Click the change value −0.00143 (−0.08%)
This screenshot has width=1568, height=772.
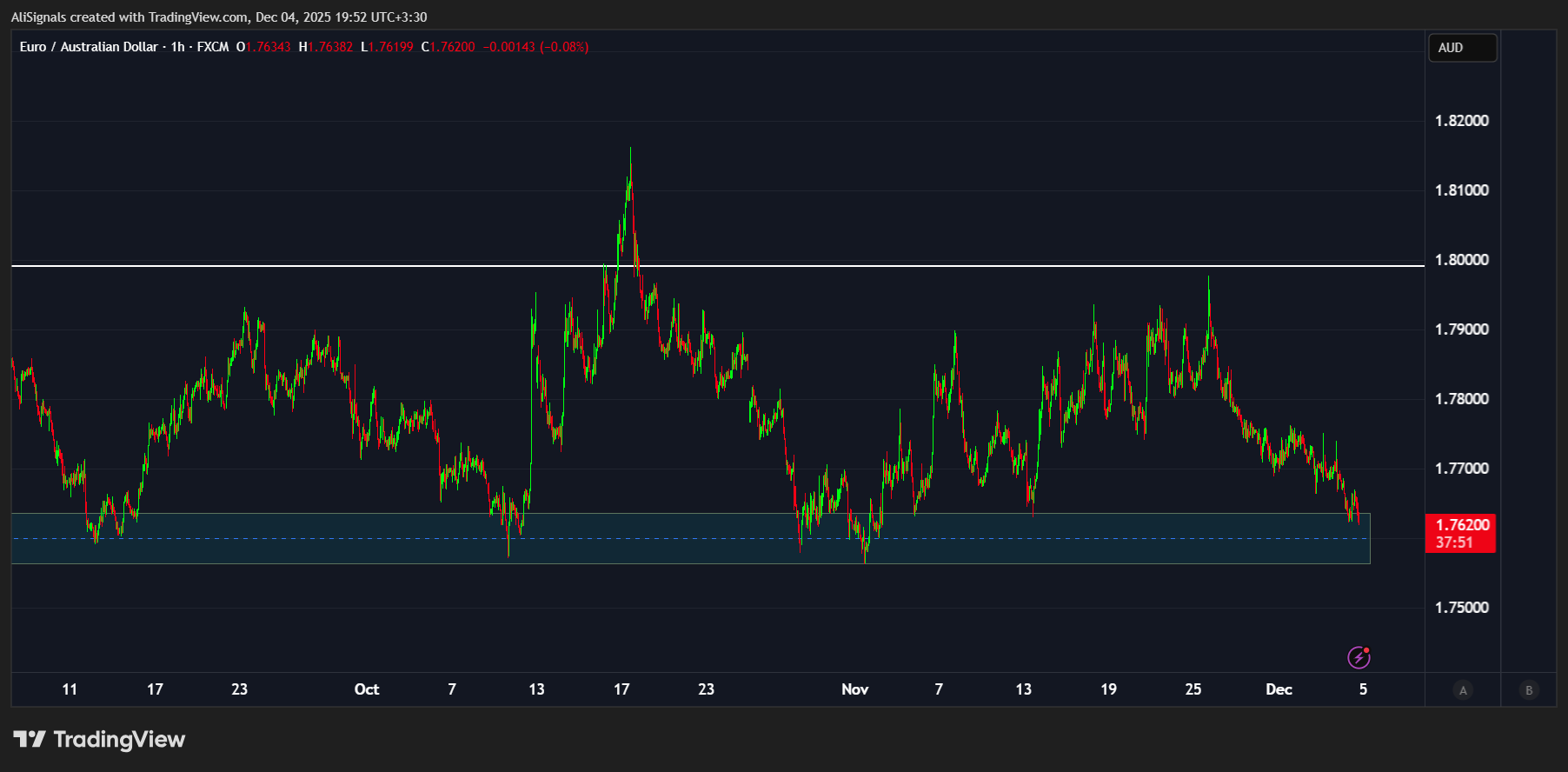(x=535, y=47)
